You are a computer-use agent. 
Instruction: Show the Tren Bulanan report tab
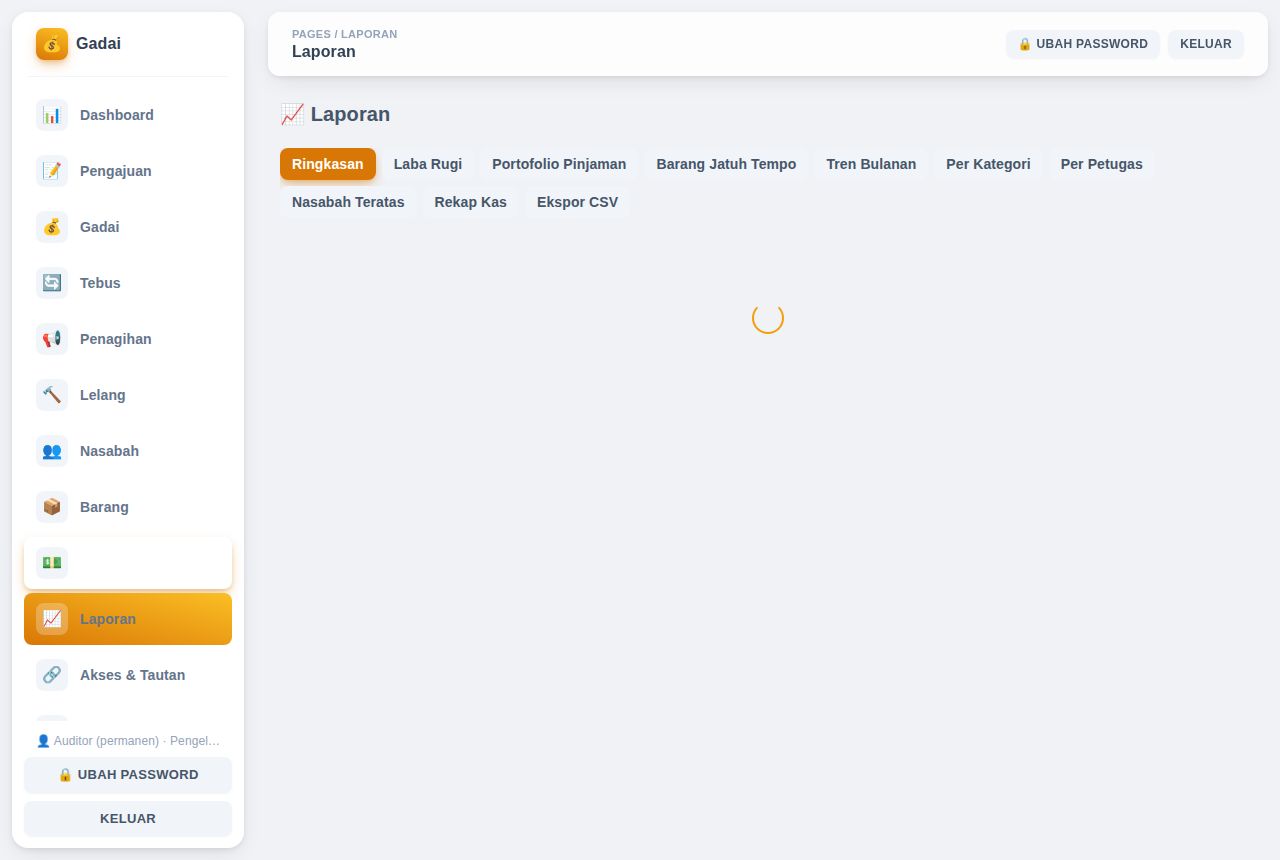click(871, 164)
